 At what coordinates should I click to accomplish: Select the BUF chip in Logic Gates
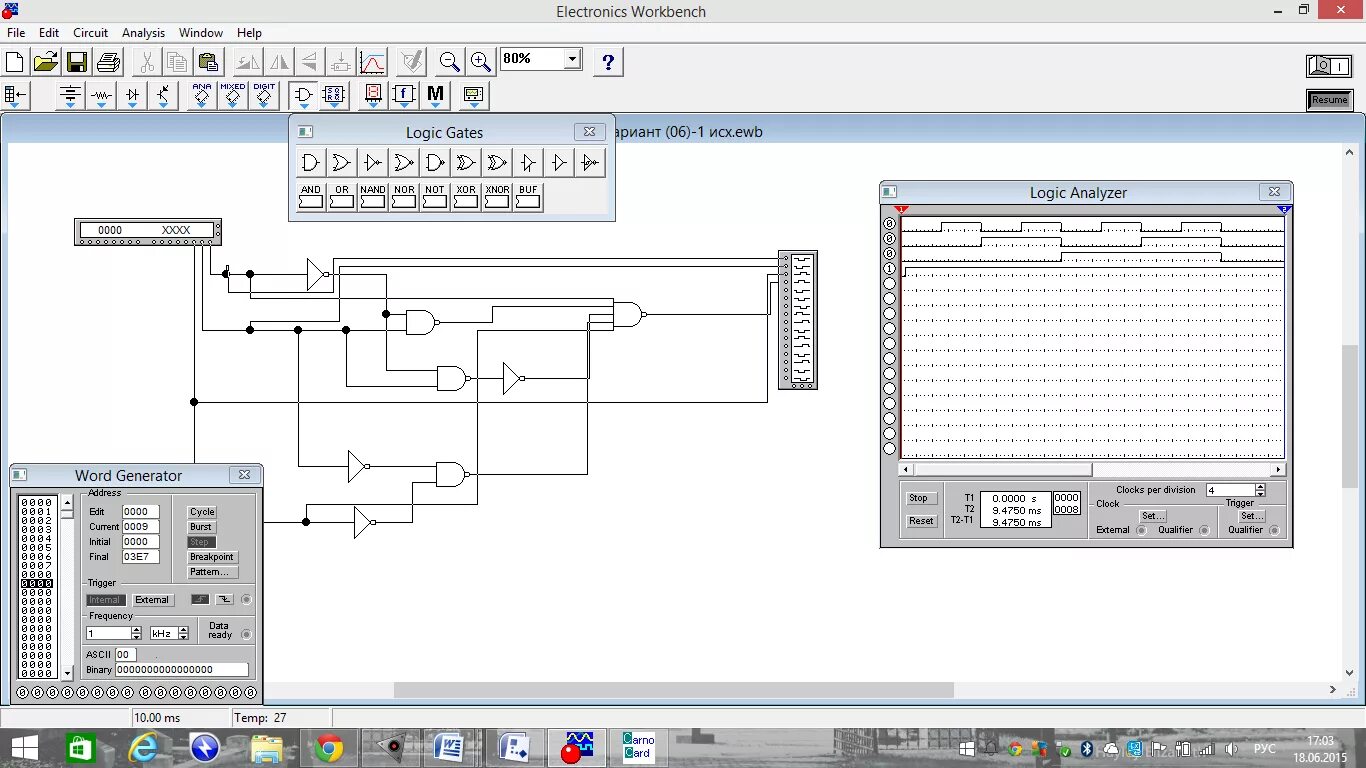point(528,197)
